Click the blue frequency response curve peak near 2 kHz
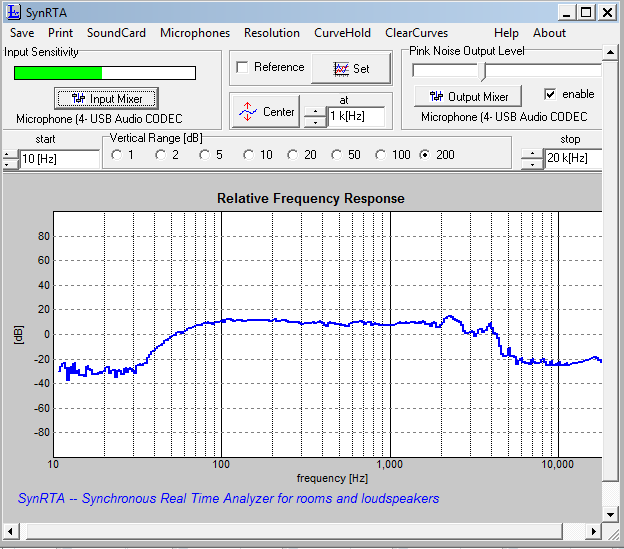 click(x=450, y=317)
